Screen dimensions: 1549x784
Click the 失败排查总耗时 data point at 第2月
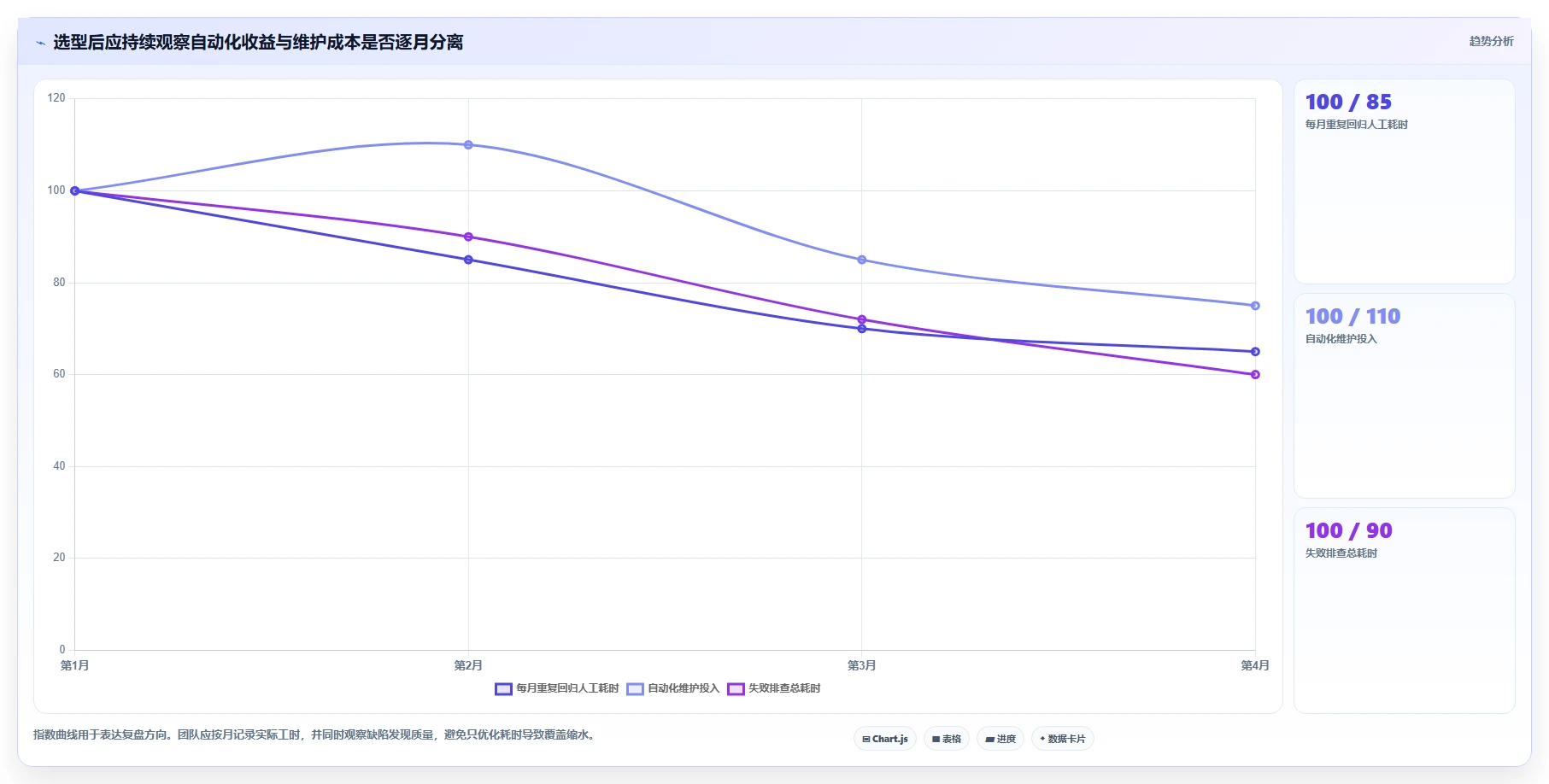click(468, 237)
